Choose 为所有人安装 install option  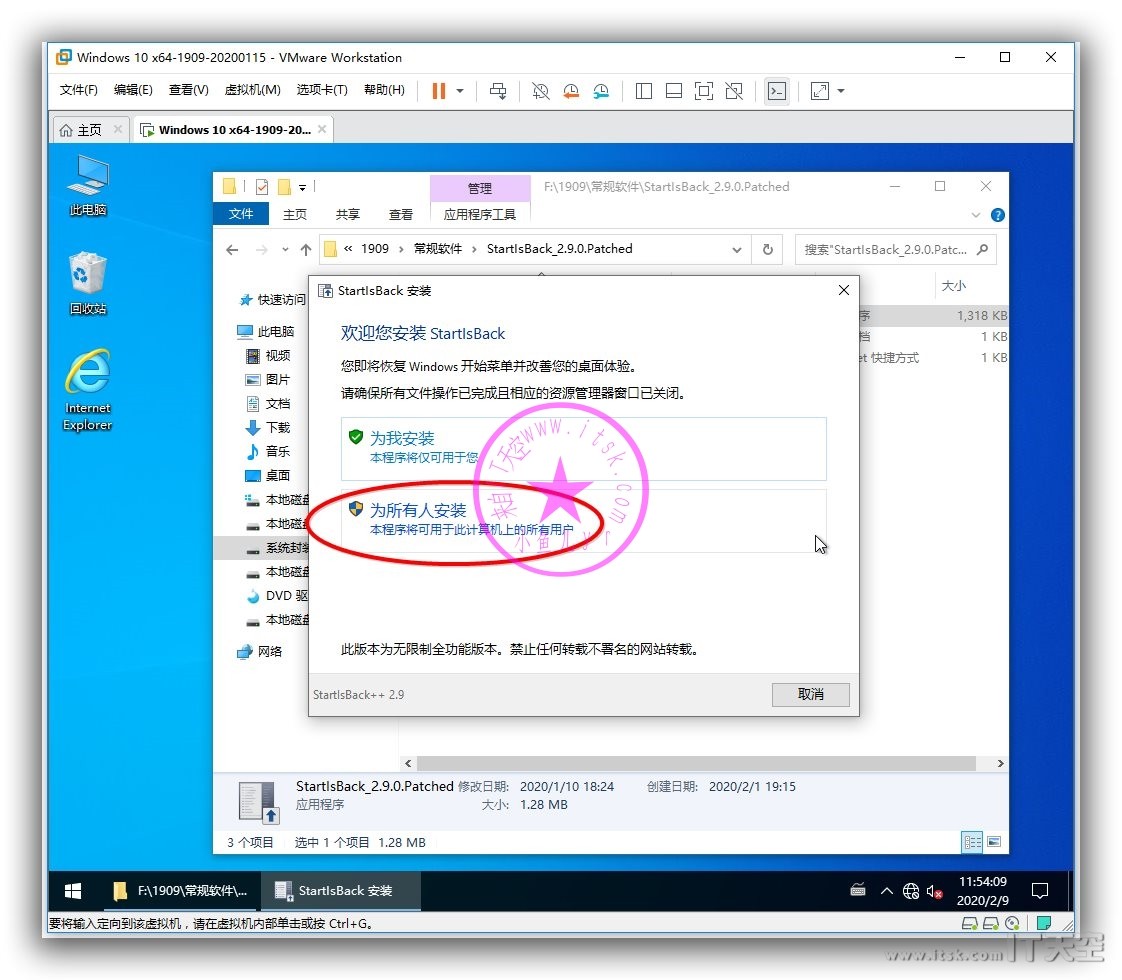click(584, 520)
